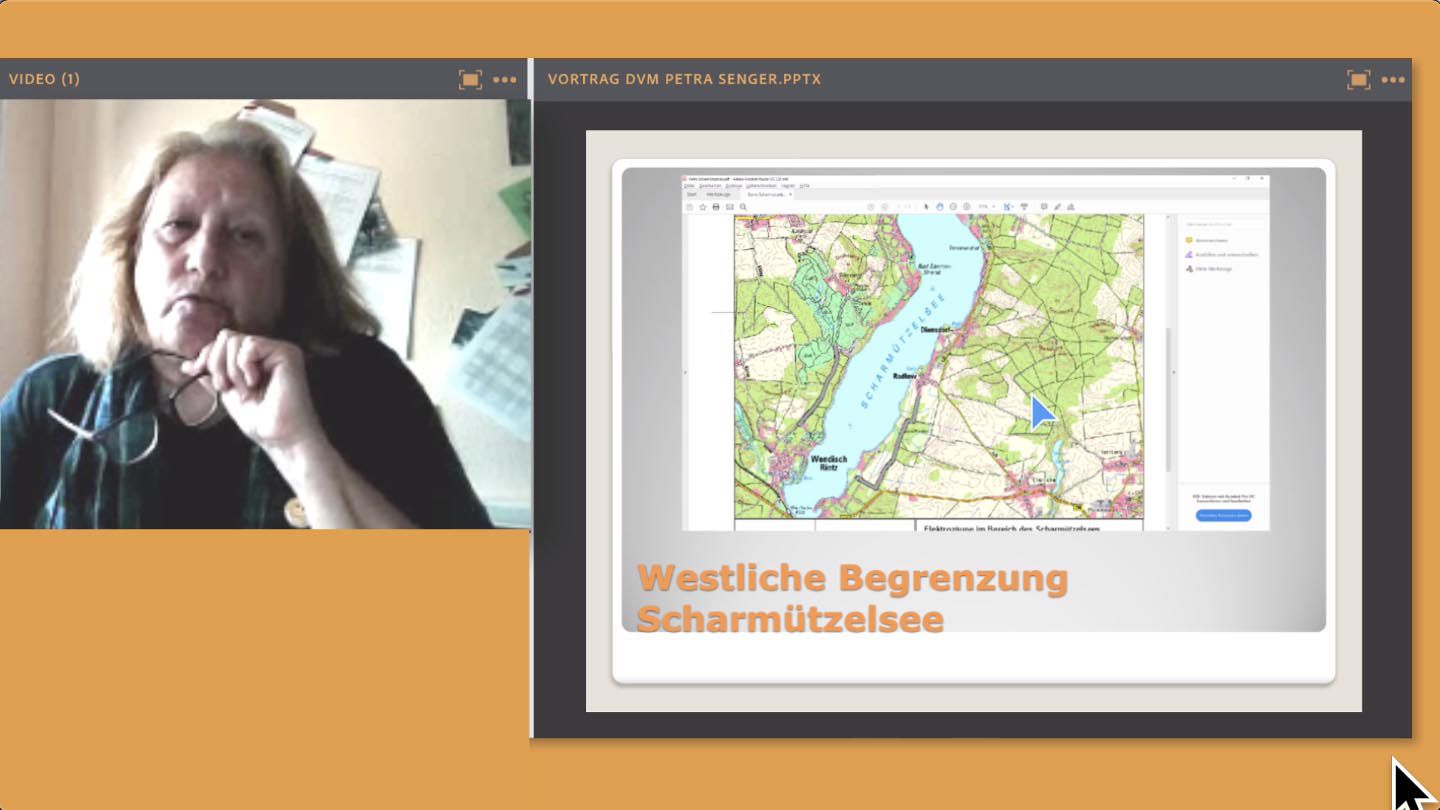This screenshot has height=810, width=1440.
Task: Switch to the Werkzeuge tab in Acrobat
Action: pos(718,194)
